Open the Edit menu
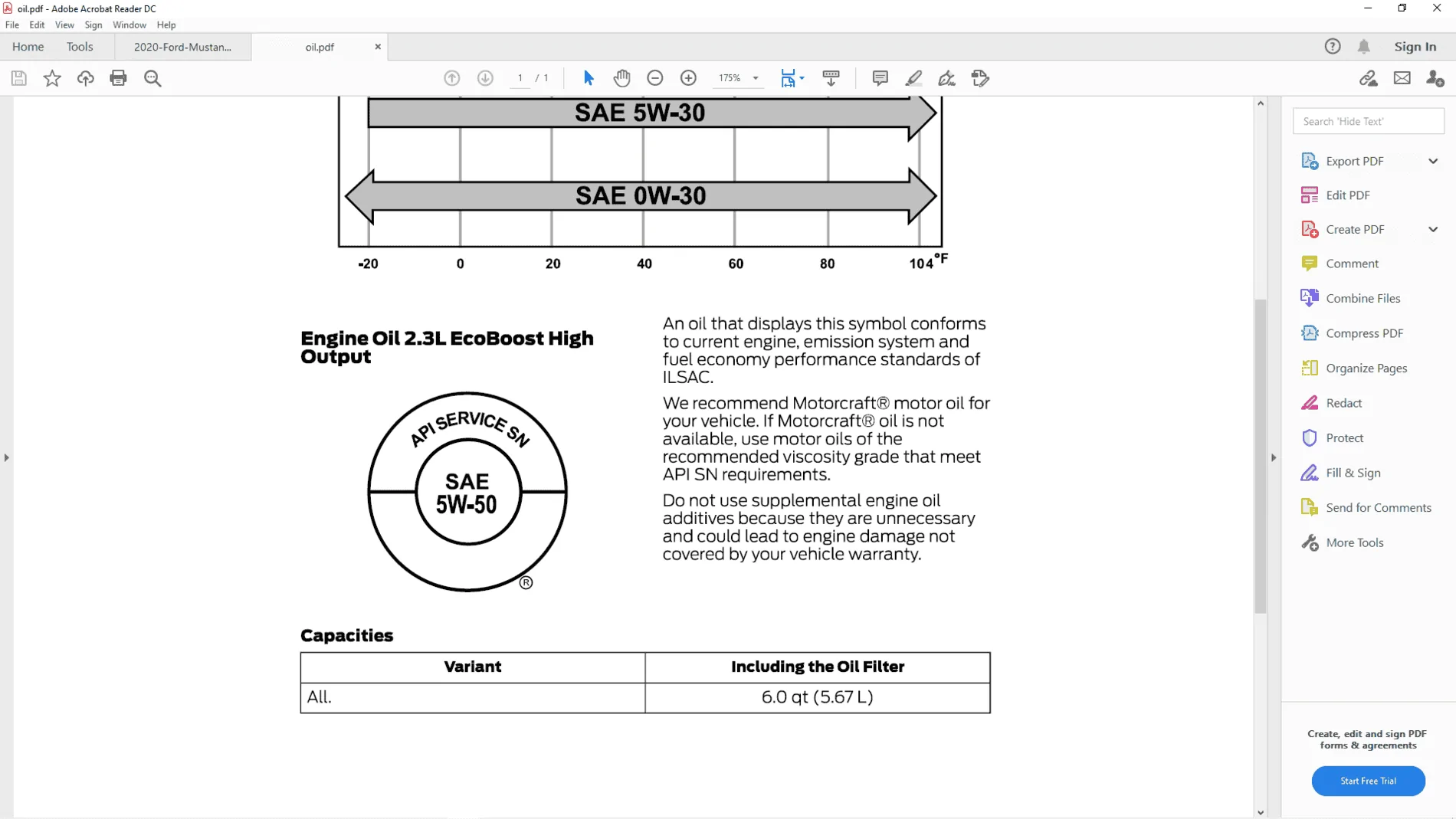The image size is (1456, 819). click(x=37, y=25)
